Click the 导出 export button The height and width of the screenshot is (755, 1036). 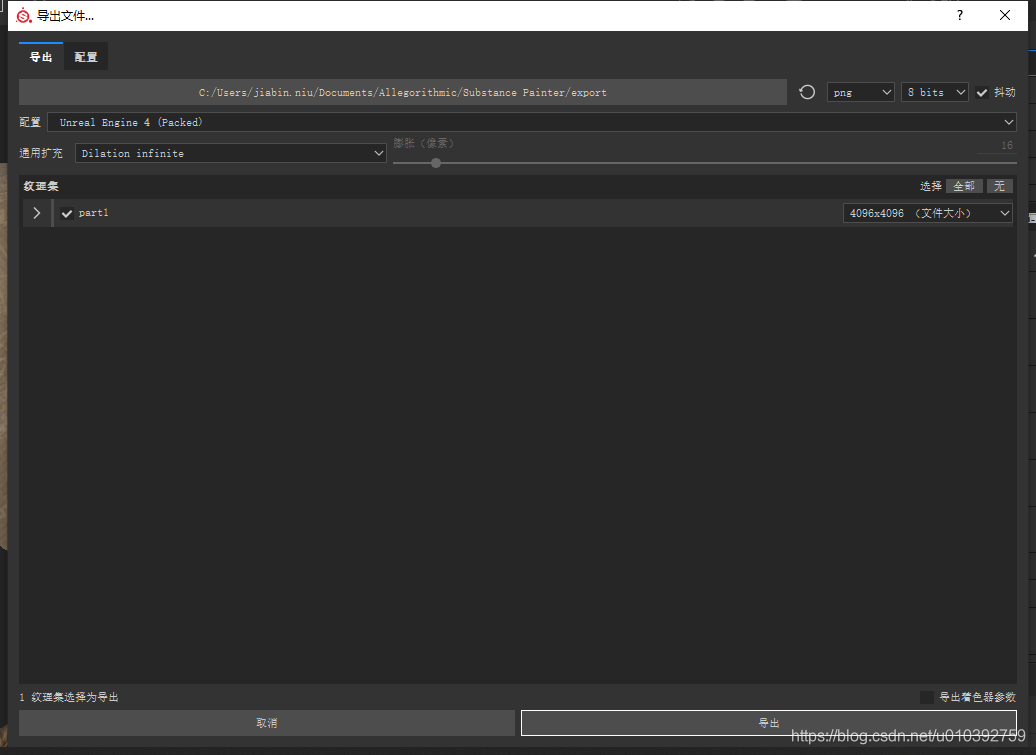768,723
